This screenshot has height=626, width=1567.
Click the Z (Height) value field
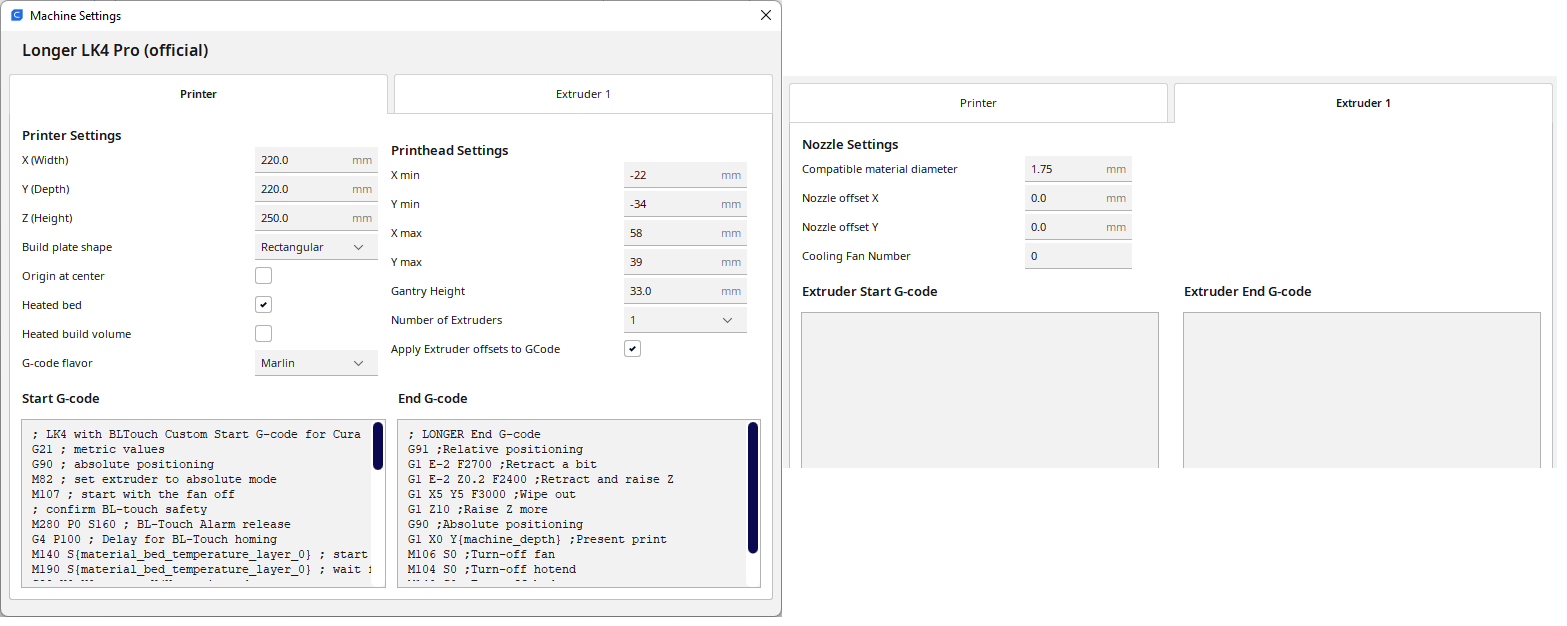click(x=300, y=218)
